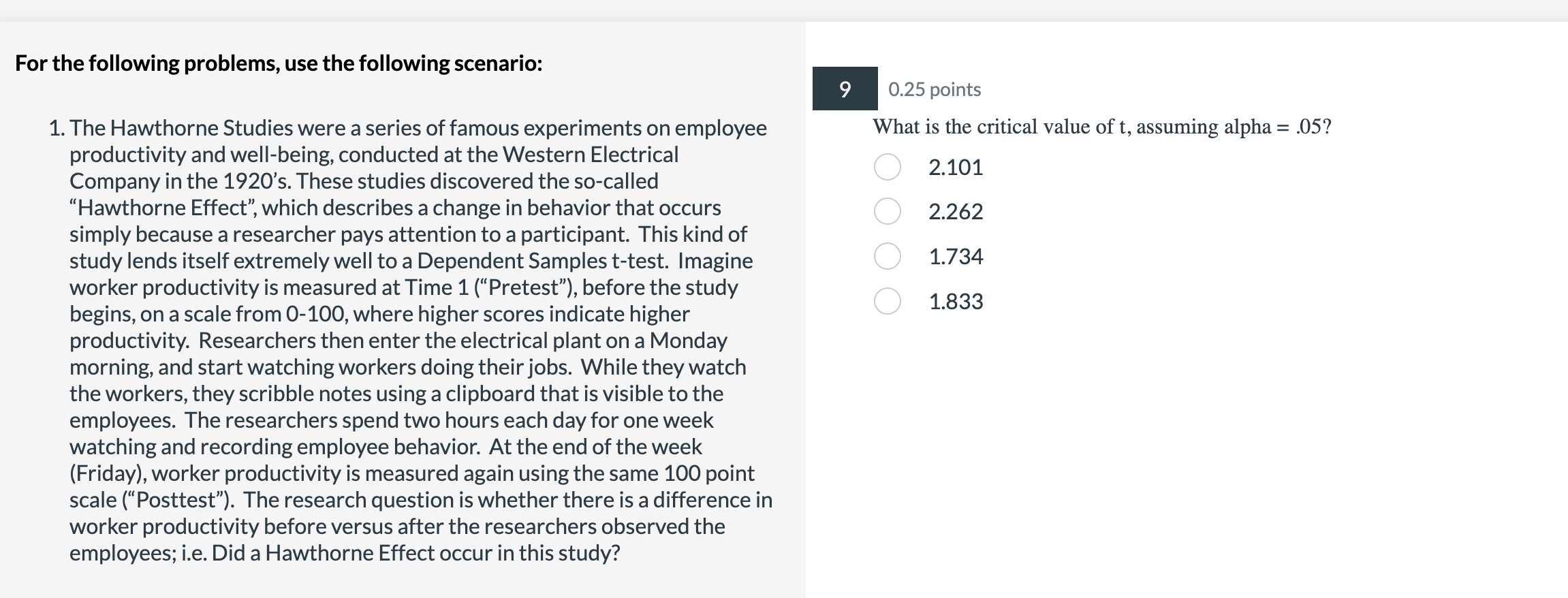Click the question number 9 badge

845,89
